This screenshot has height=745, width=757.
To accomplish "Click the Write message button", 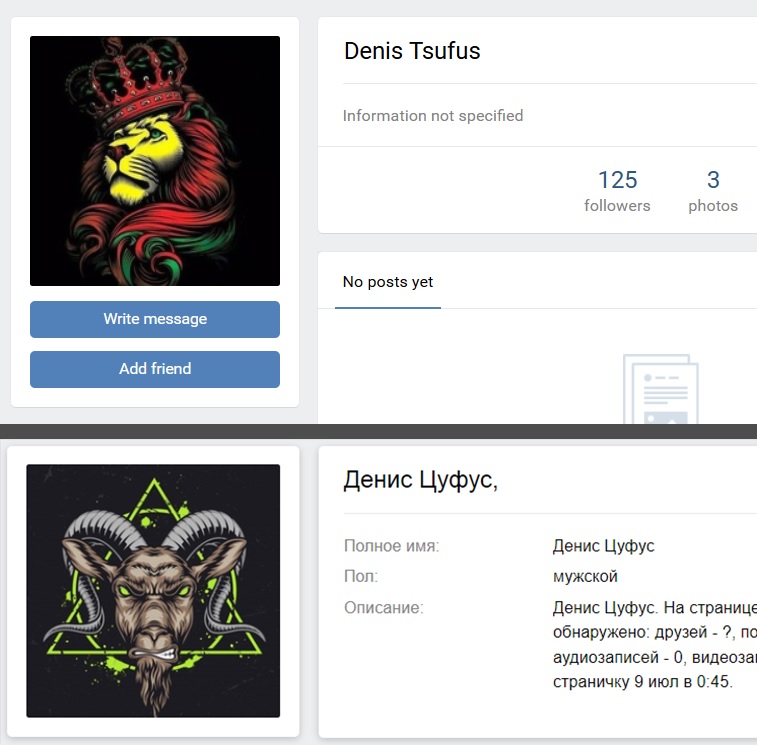I will pos(154,319).
